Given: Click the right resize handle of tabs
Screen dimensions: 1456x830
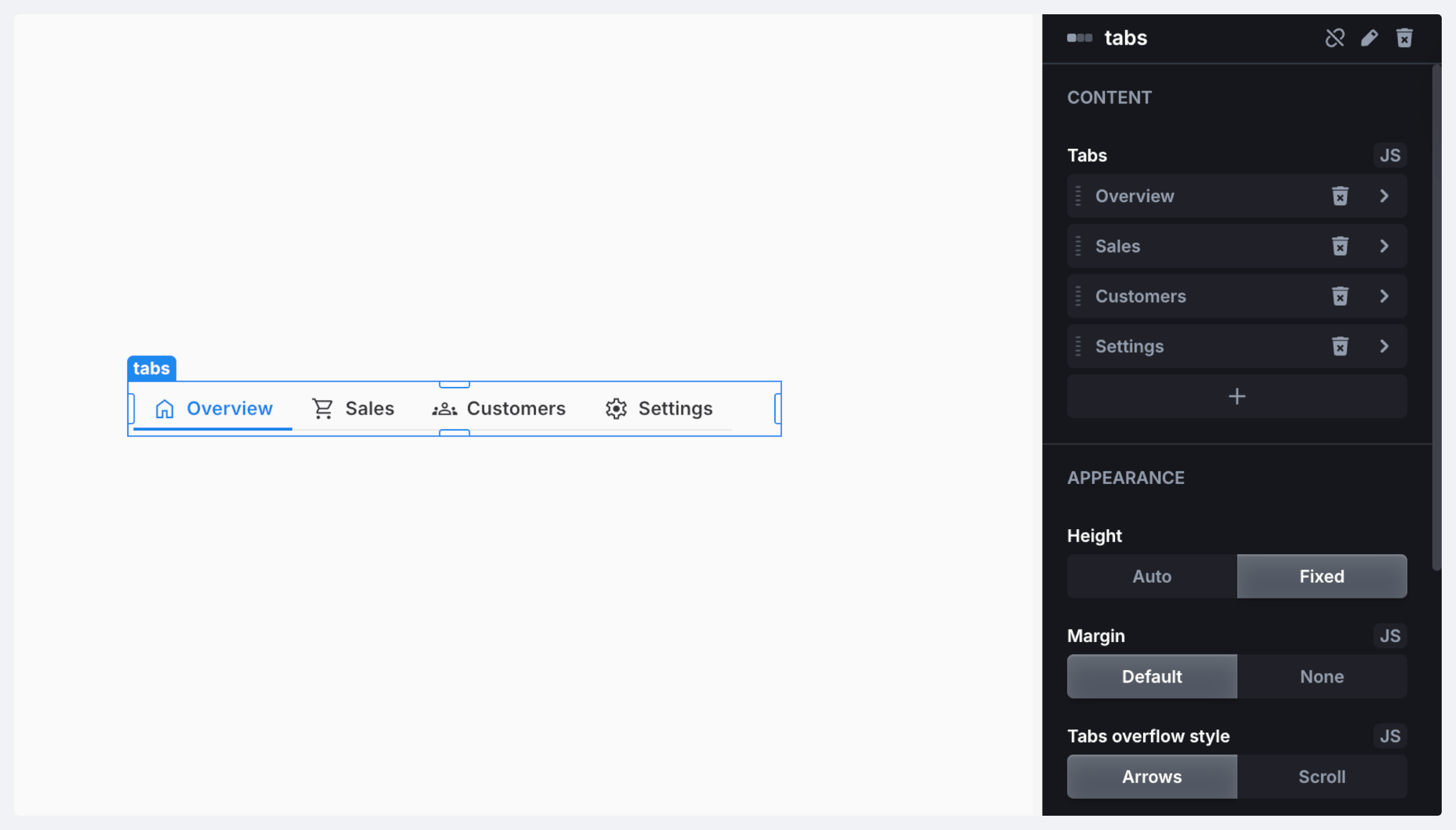Looking at the screenshot, I should click(777, 408).
